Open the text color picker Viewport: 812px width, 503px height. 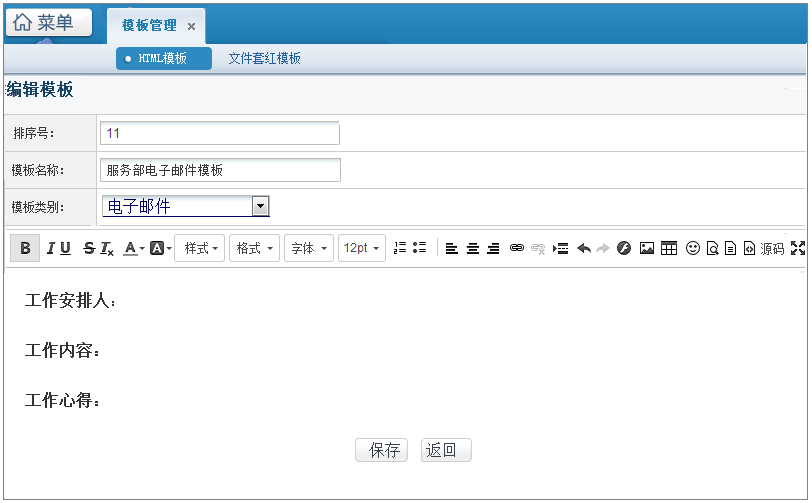(133, 249)
